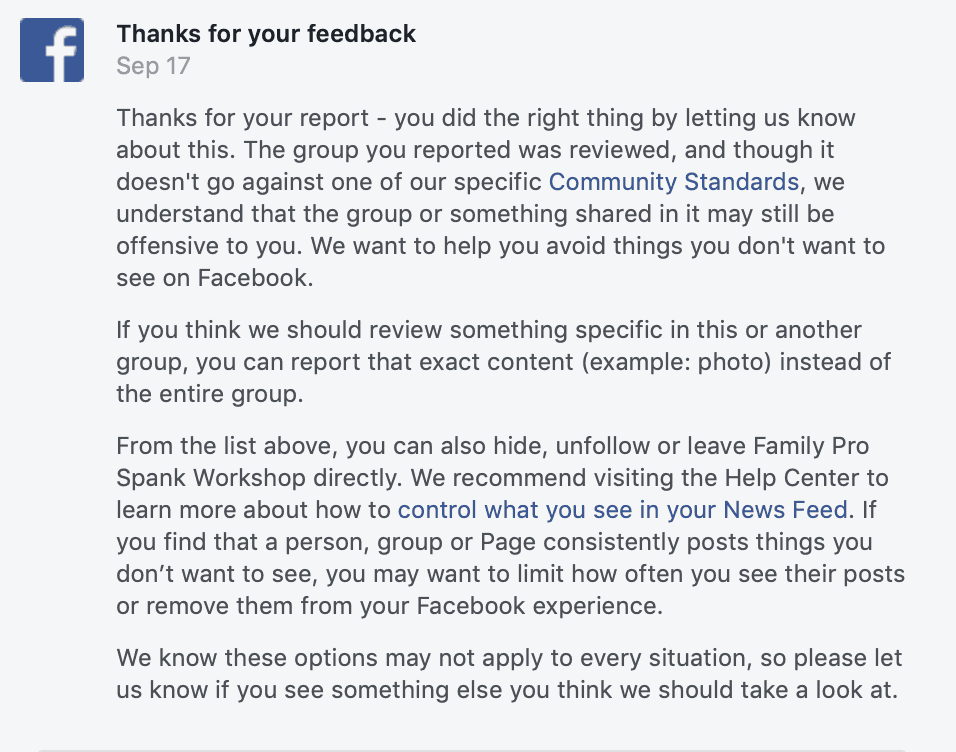
Task: Click the Facebook logo icon
Action: (x=52, y=50)
